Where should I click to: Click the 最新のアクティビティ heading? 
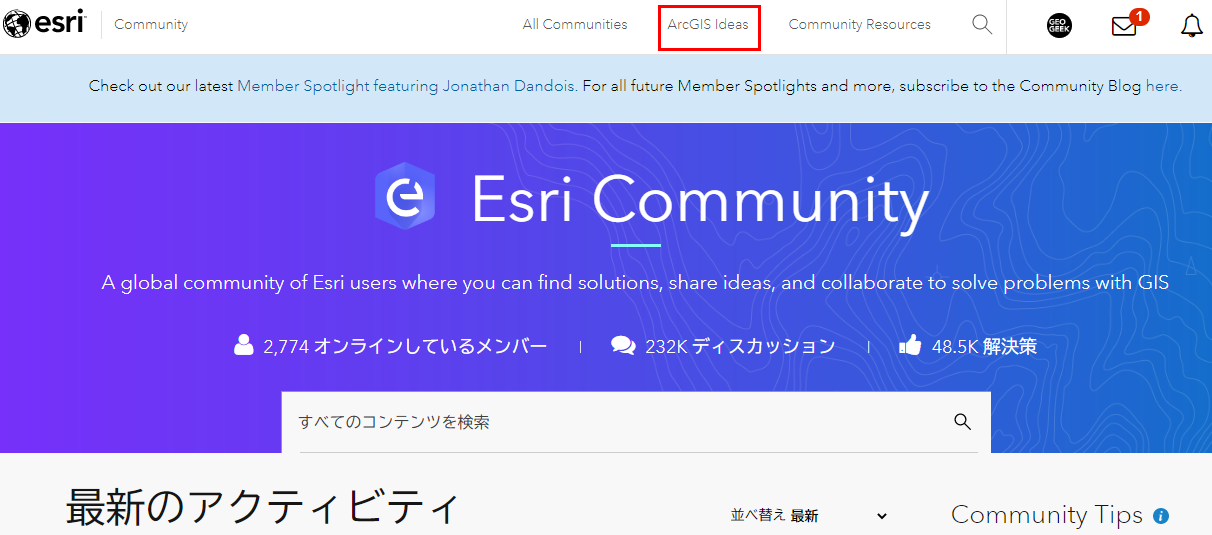point(262,508)
